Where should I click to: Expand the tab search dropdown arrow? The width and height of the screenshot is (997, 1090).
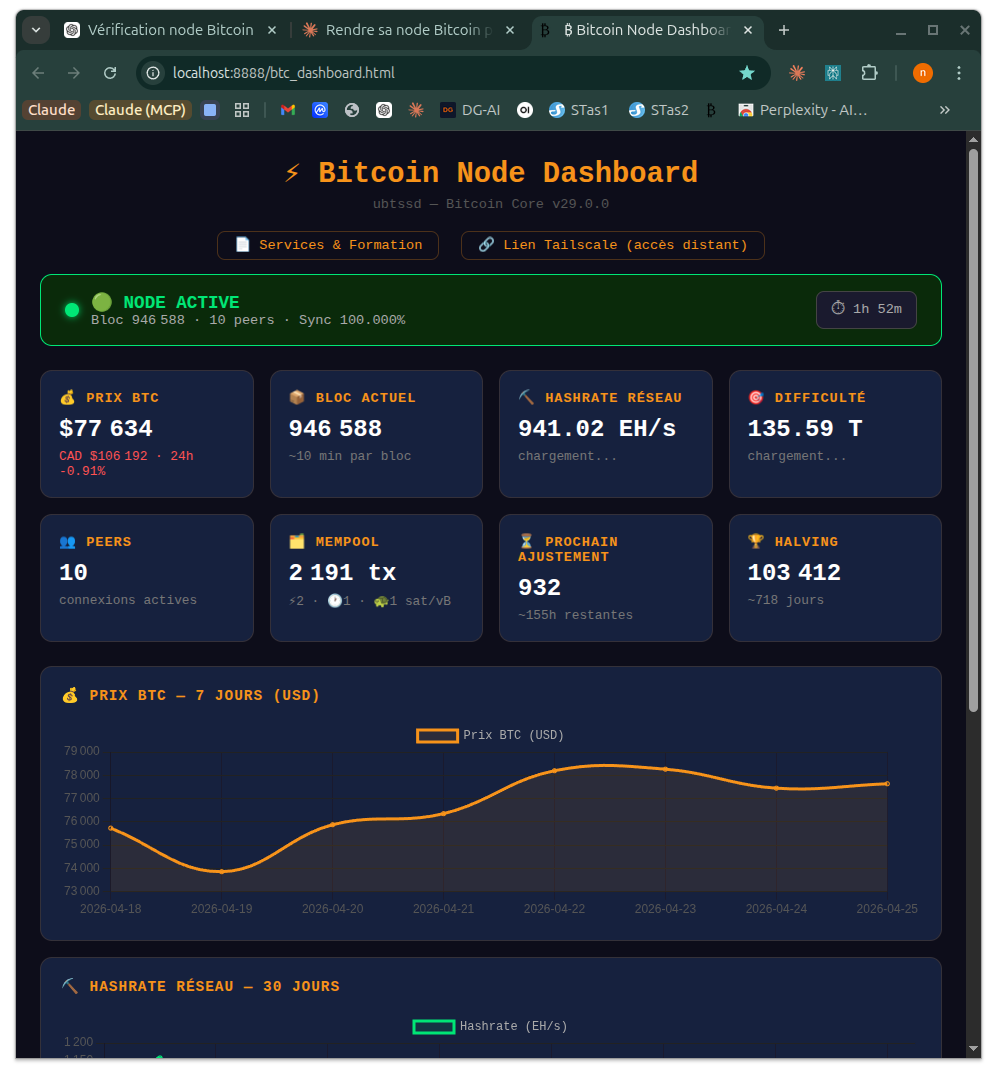tap(37, 30)
